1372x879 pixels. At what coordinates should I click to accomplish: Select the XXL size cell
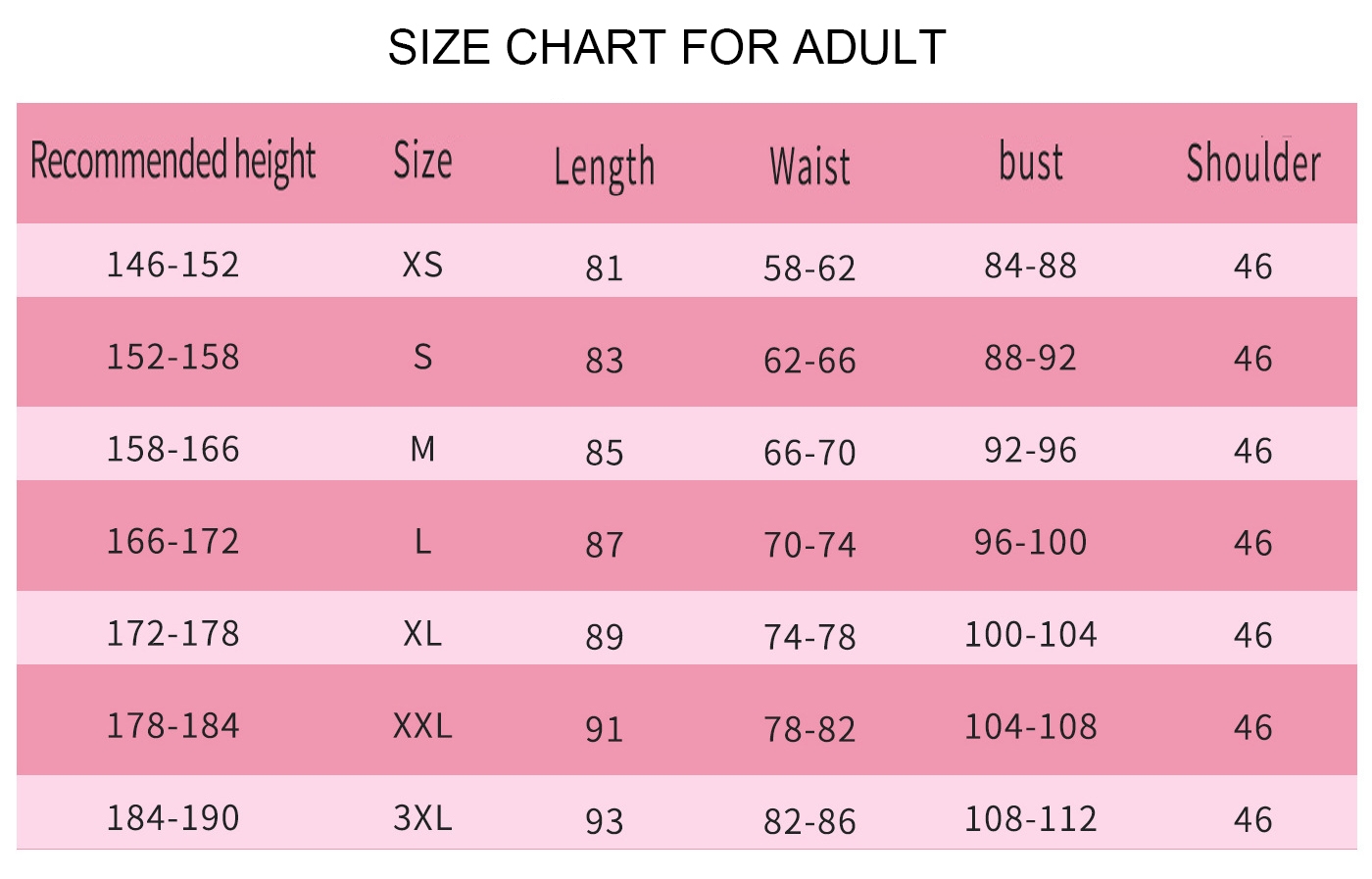pos(422,726)
